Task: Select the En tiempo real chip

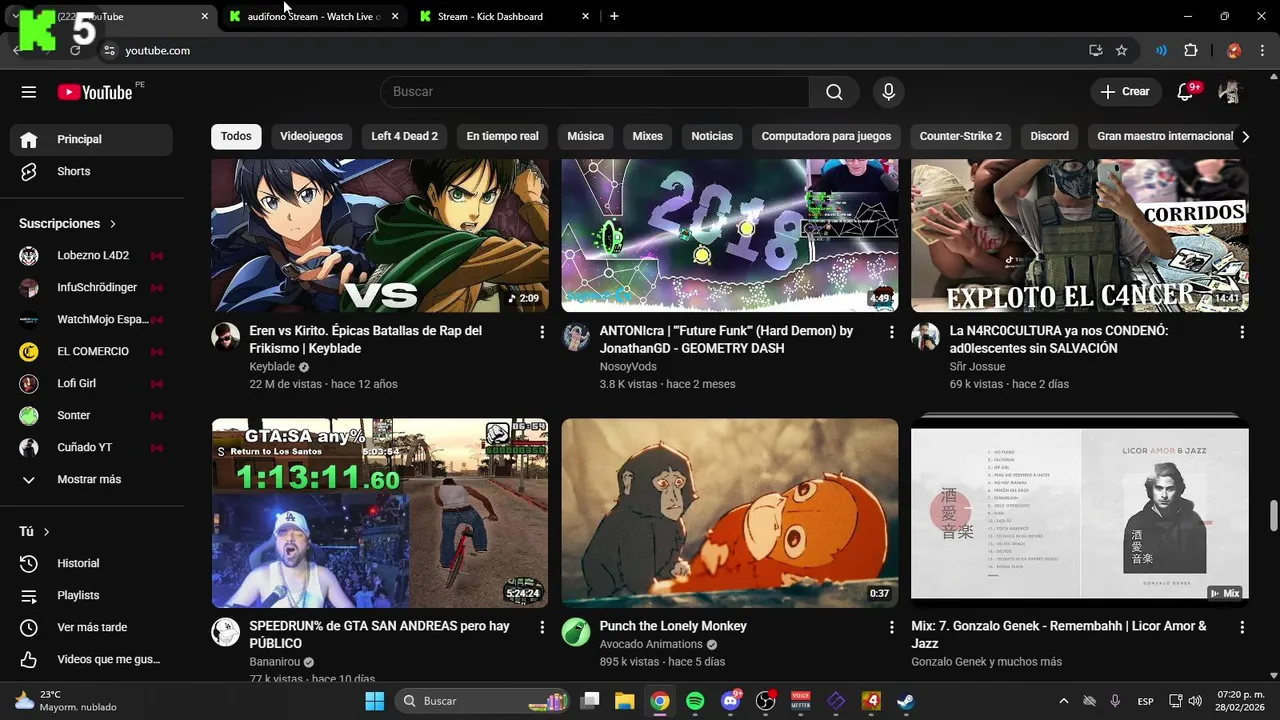Action: (x=502, y=136)
